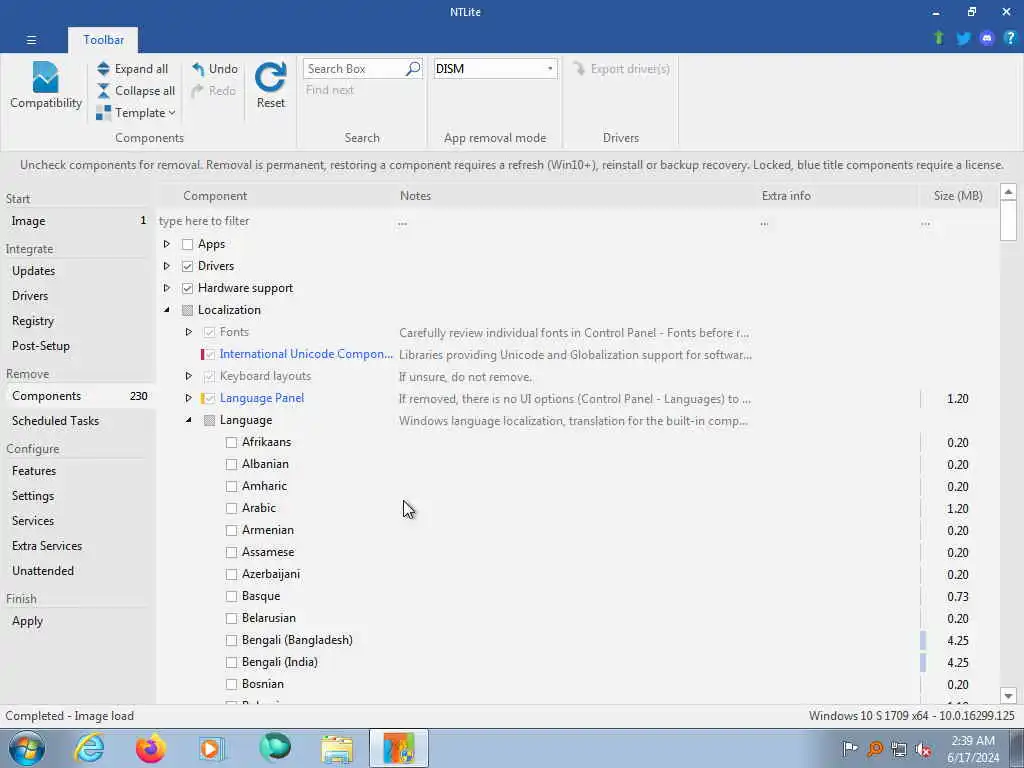This screenshot has height=768, width=1024.
Task: Uncheck the Drivers checkbox
Action: pyautogui.click(x=187, y=266)
